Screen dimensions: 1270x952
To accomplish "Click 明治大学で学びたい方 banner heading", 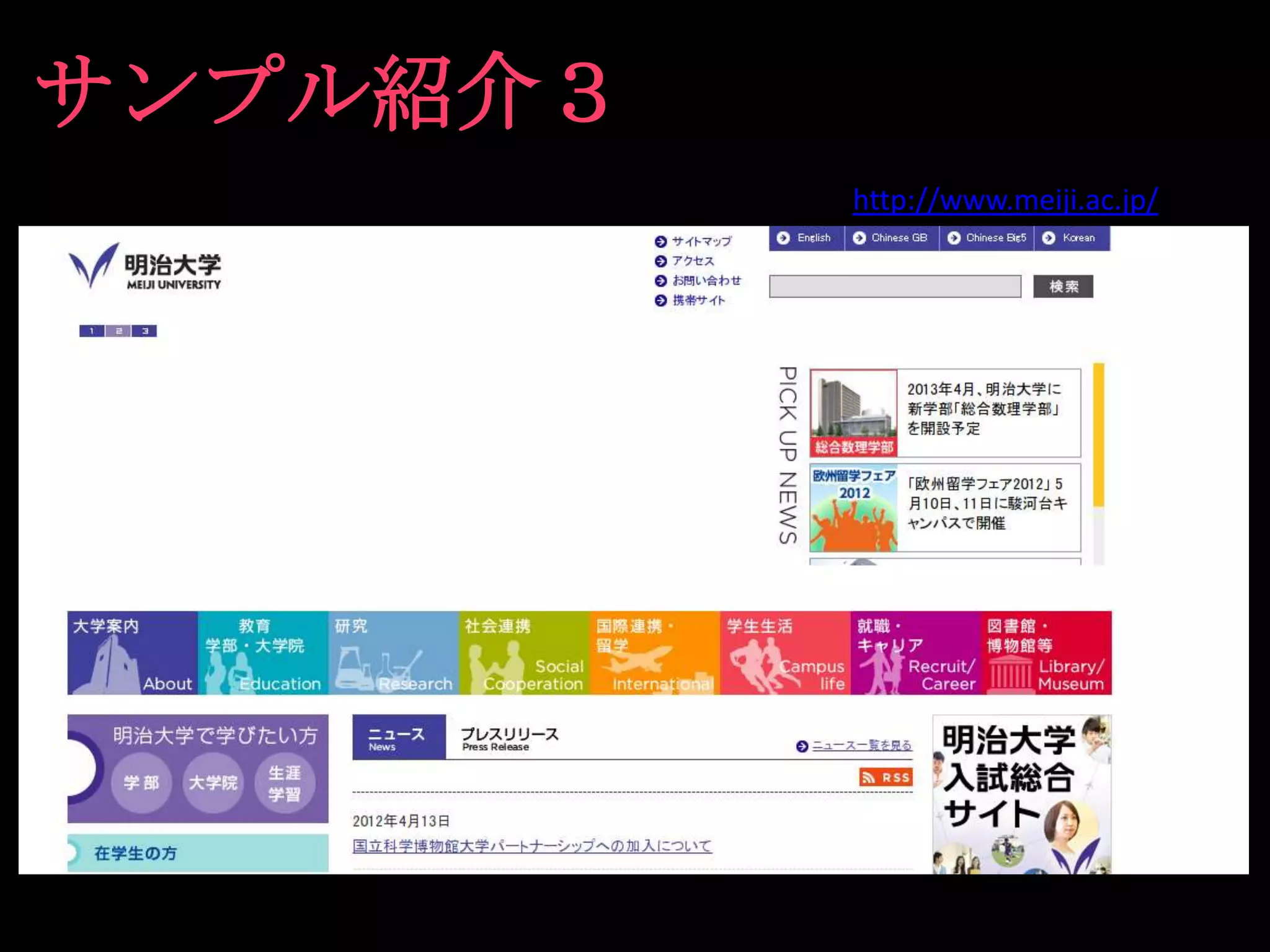I will 215,736.
